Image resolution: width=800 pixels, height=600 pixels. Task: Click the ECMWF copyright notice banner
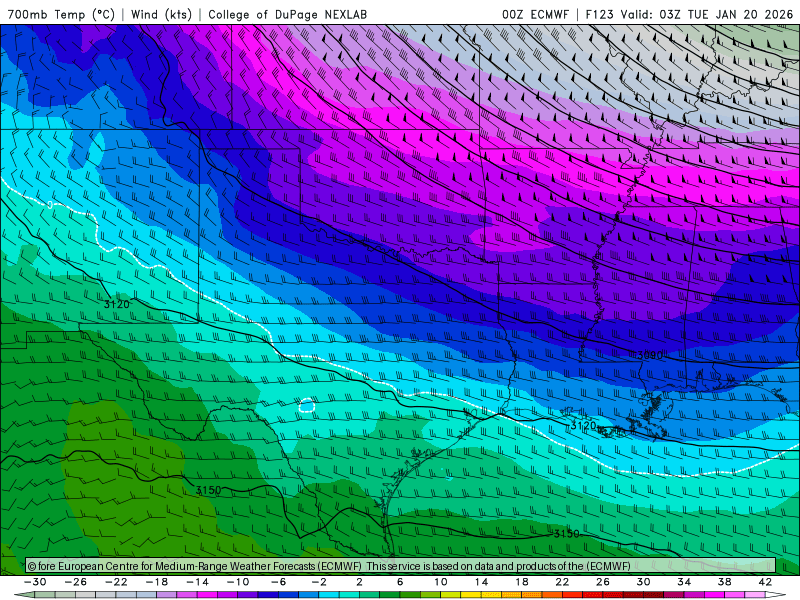click(401, 566)
